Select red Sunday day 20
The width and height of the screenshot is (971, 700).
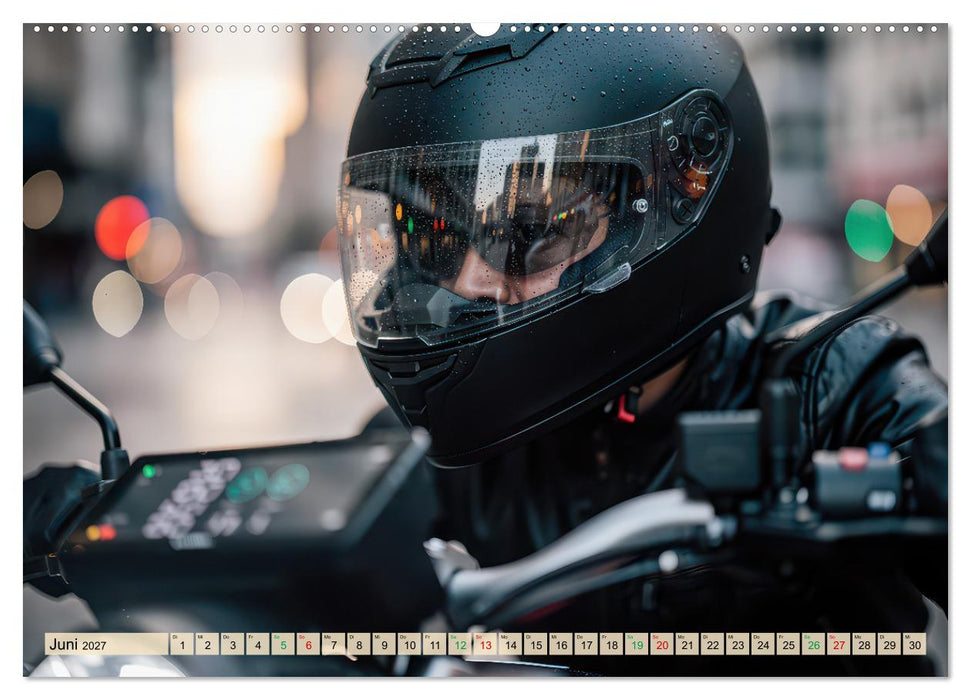(x=662, y=644)
